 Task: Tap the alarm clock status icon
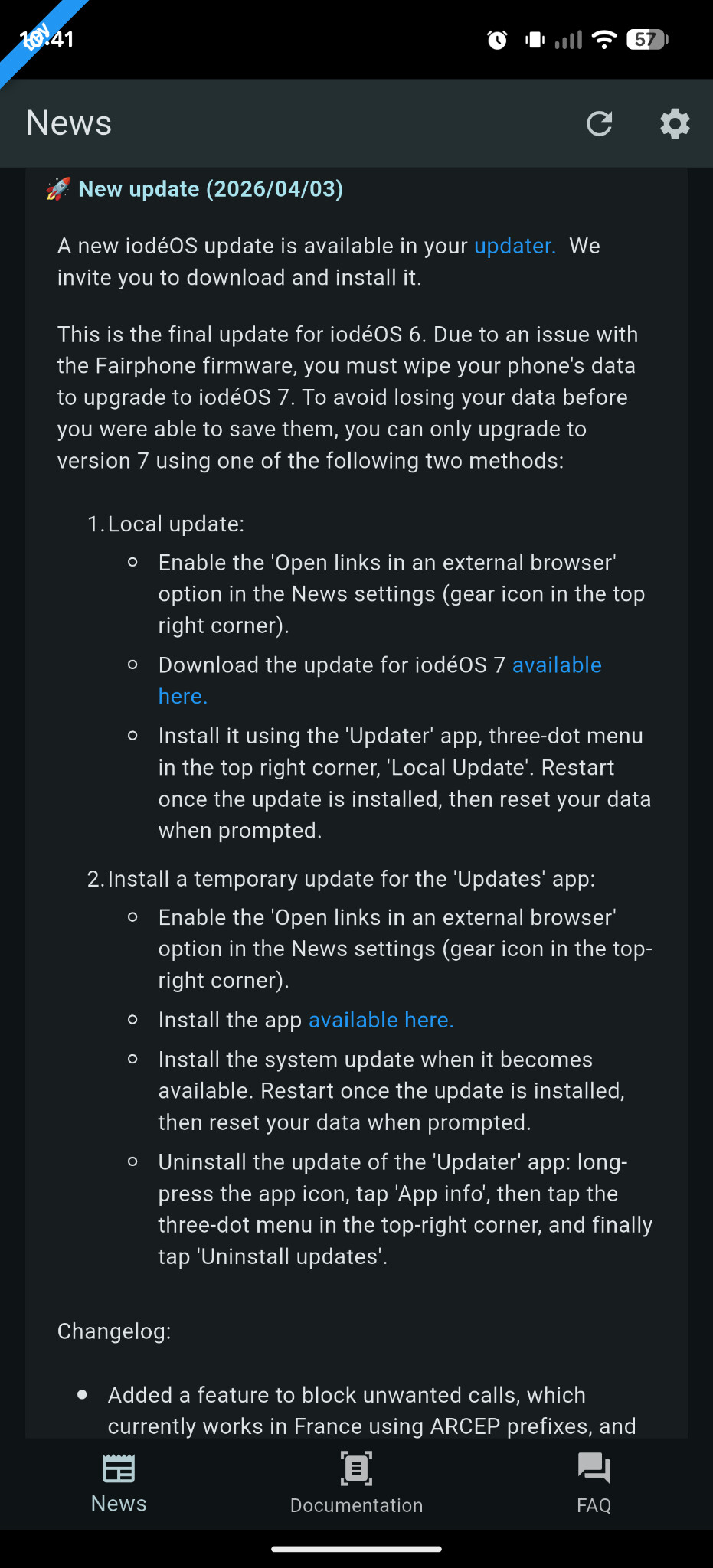(x=497, y=40)
